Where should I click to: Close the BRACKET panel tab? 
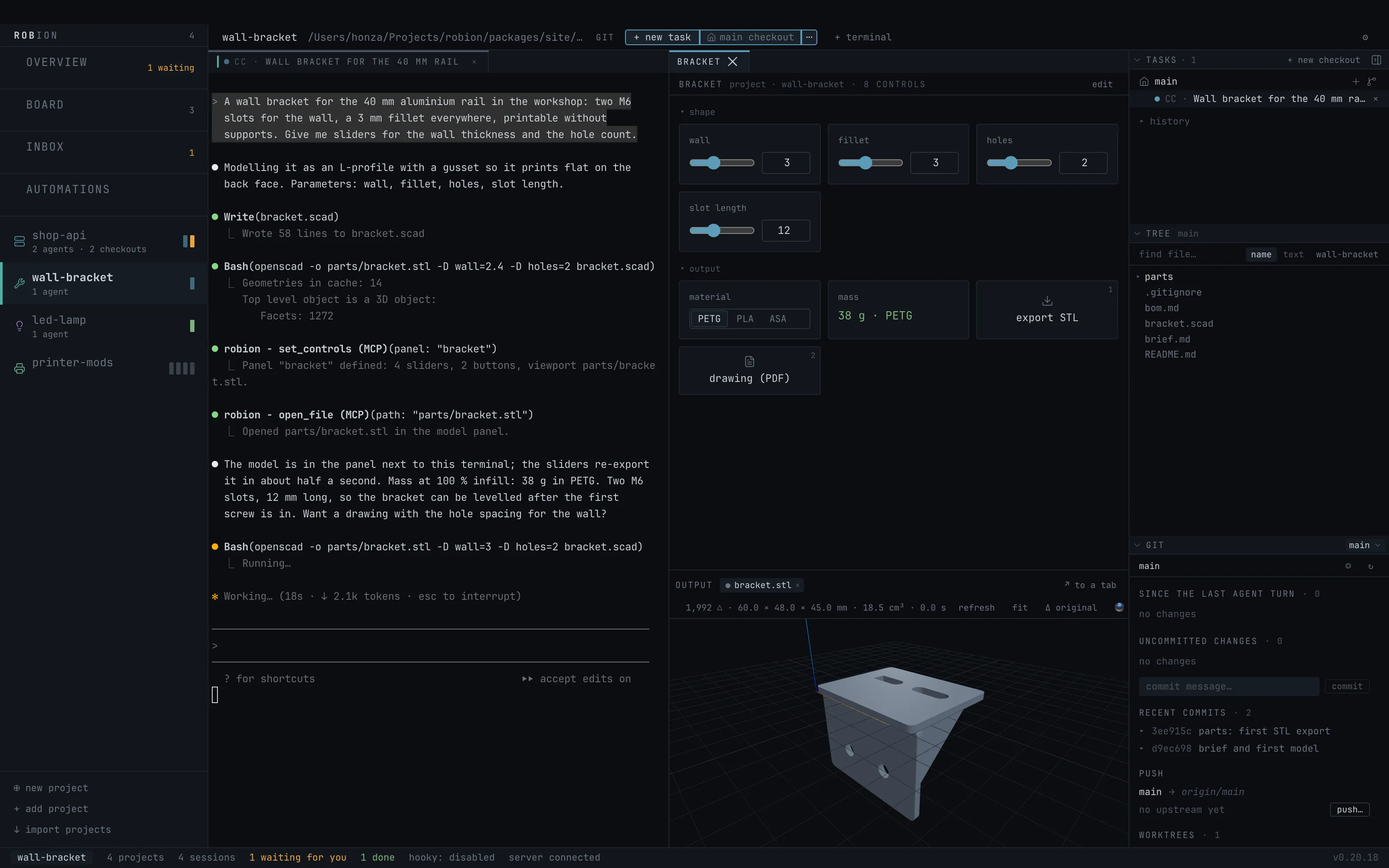point(732,62)
